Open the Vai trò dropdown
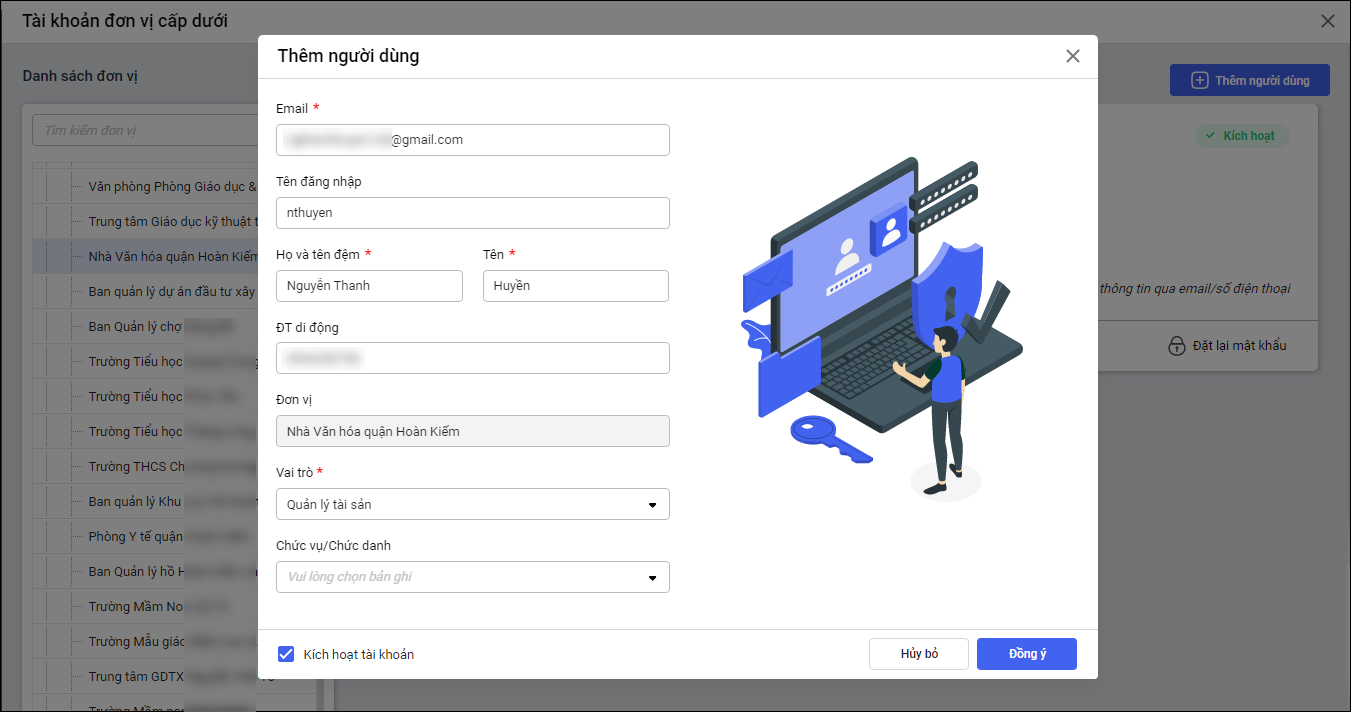 click(473, 504)
